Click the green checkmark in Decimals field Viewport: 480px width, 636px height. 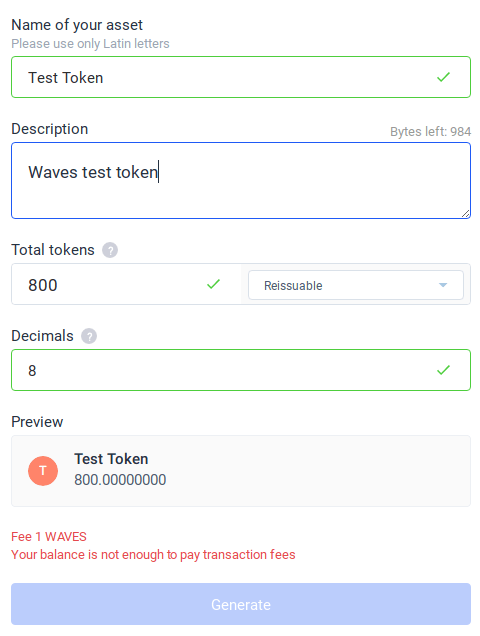pos(443,370)
